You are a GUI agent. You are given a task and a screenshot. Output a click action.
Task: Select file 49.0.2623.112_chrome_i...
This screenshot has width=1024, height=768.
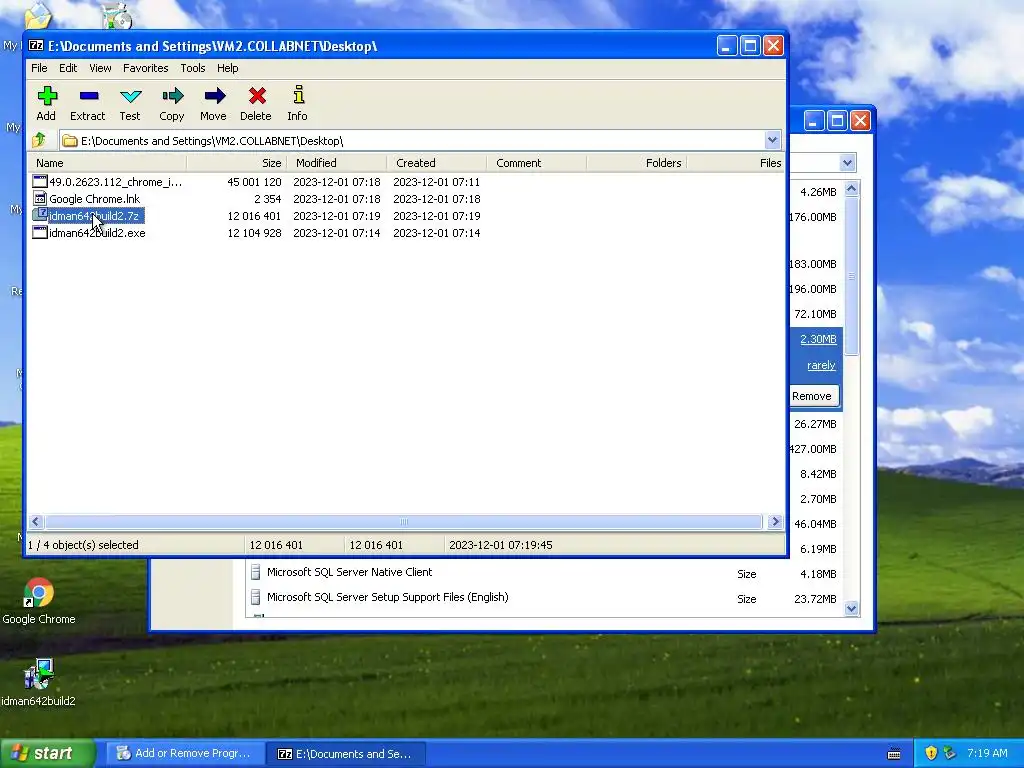116,182
